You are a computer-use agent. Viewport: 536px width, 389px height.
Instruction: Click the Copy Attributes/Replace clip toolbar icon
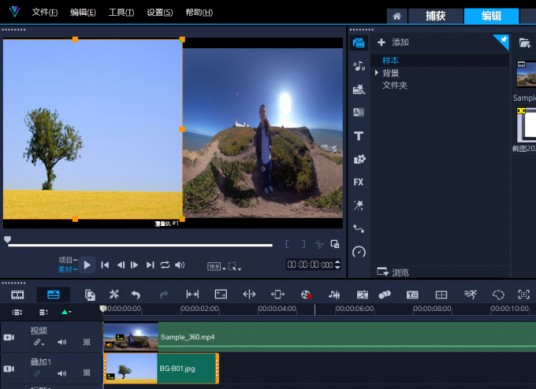(90, 295)
